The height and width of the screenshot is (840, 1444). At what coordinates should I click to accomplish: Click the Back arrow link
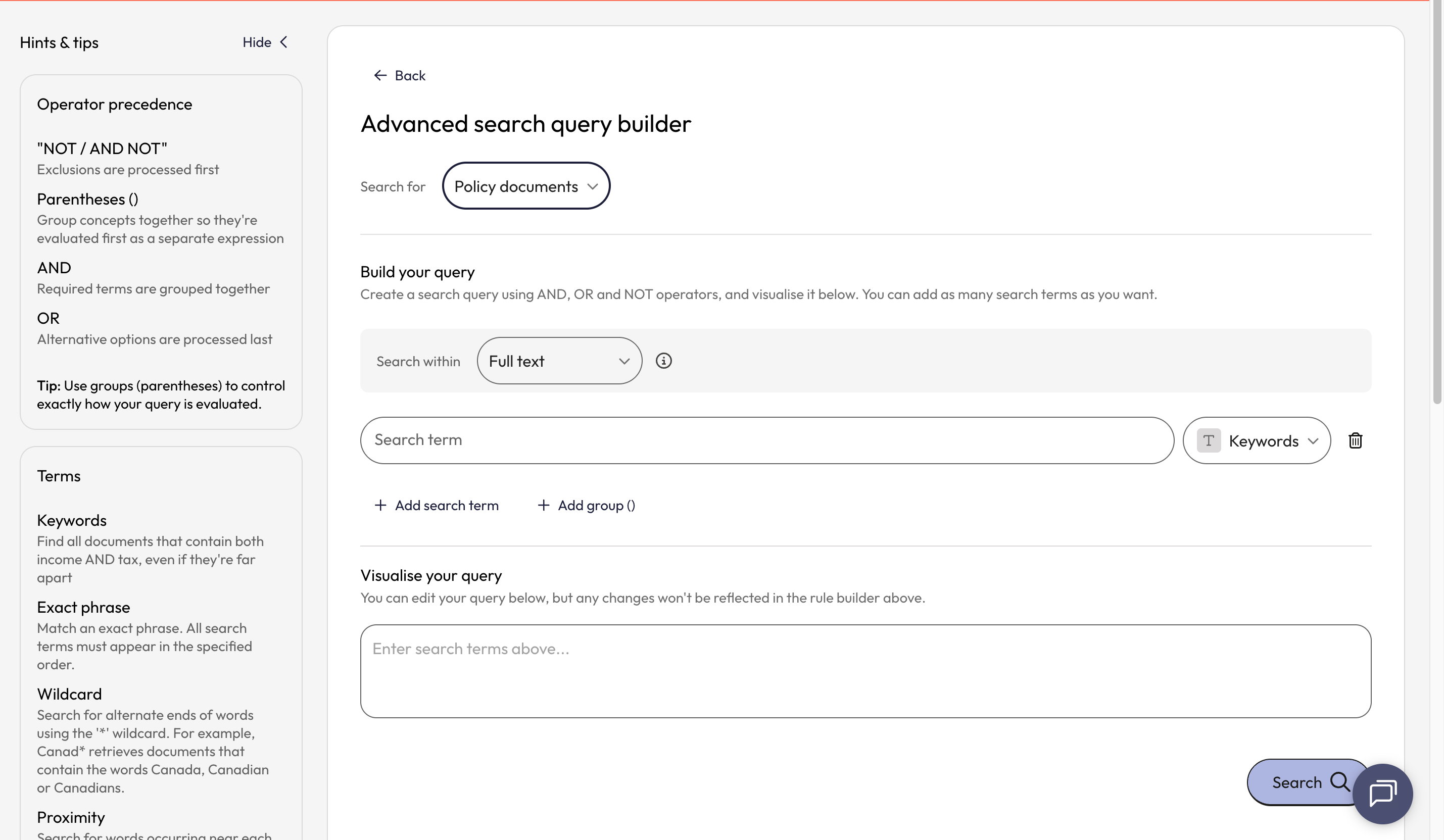click(399, 75)
